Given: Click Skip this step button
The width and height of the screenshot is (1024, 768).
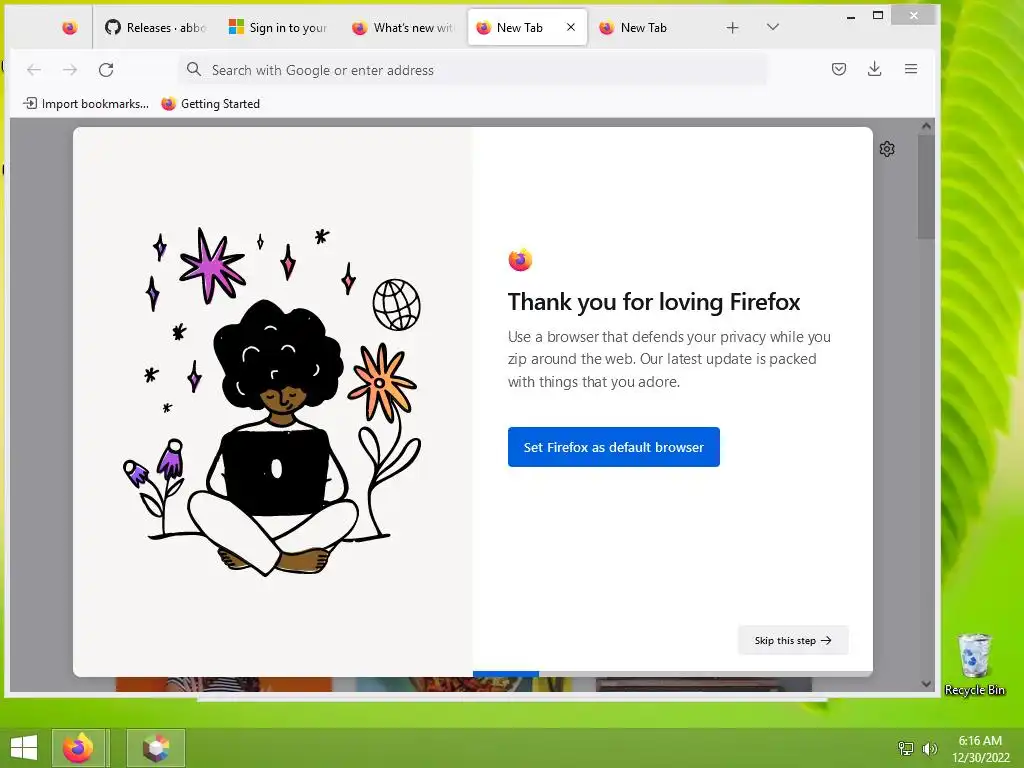Looking at the screenshot, I should 793,641.
